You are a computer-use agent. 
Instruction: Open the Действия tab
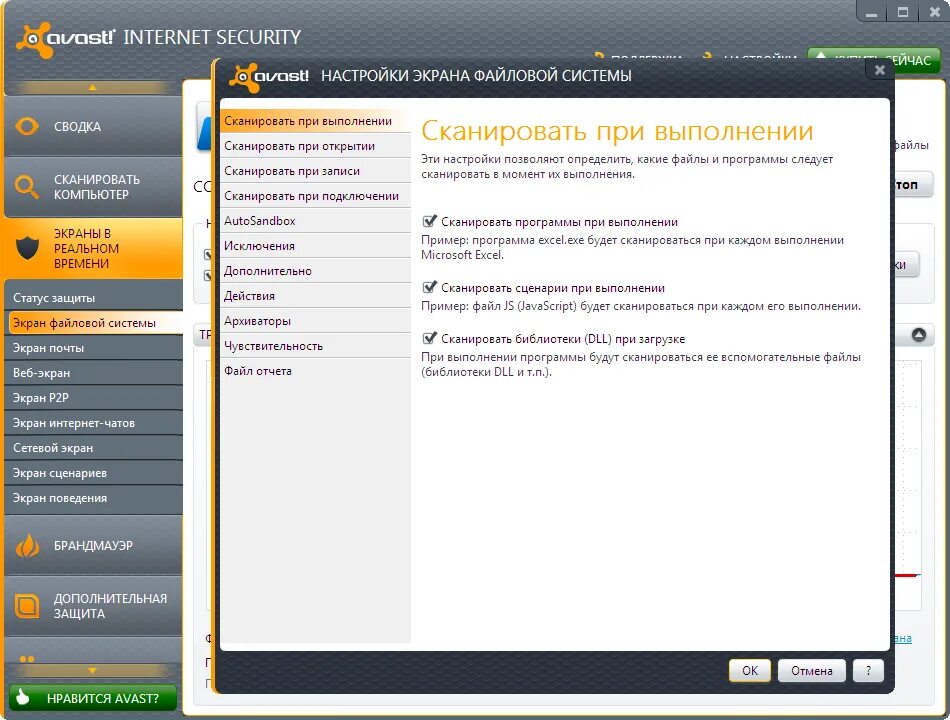pyautogui.click(x=315, y=296)
